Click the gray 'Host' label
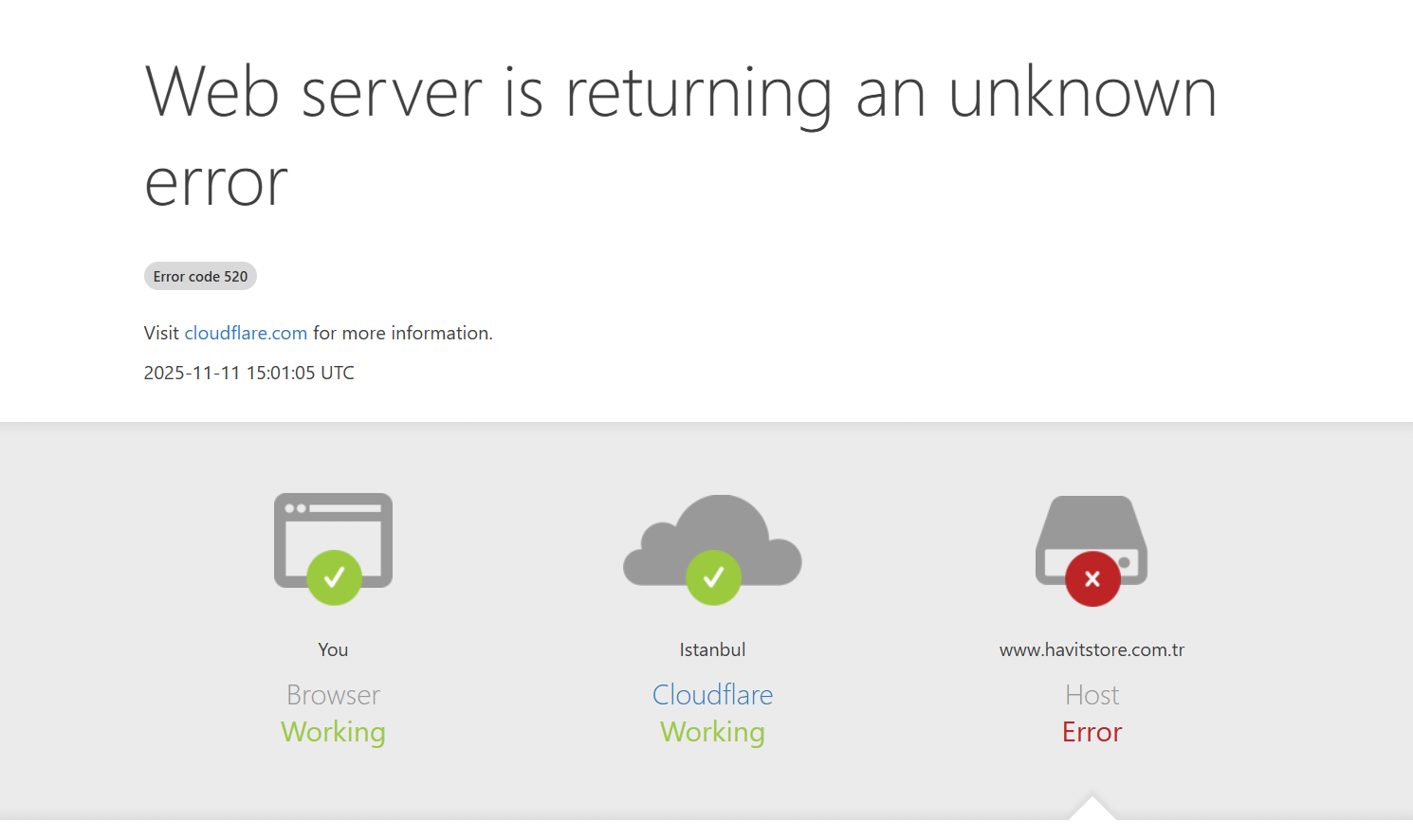1413x840 pixels. pos(1092,695)
